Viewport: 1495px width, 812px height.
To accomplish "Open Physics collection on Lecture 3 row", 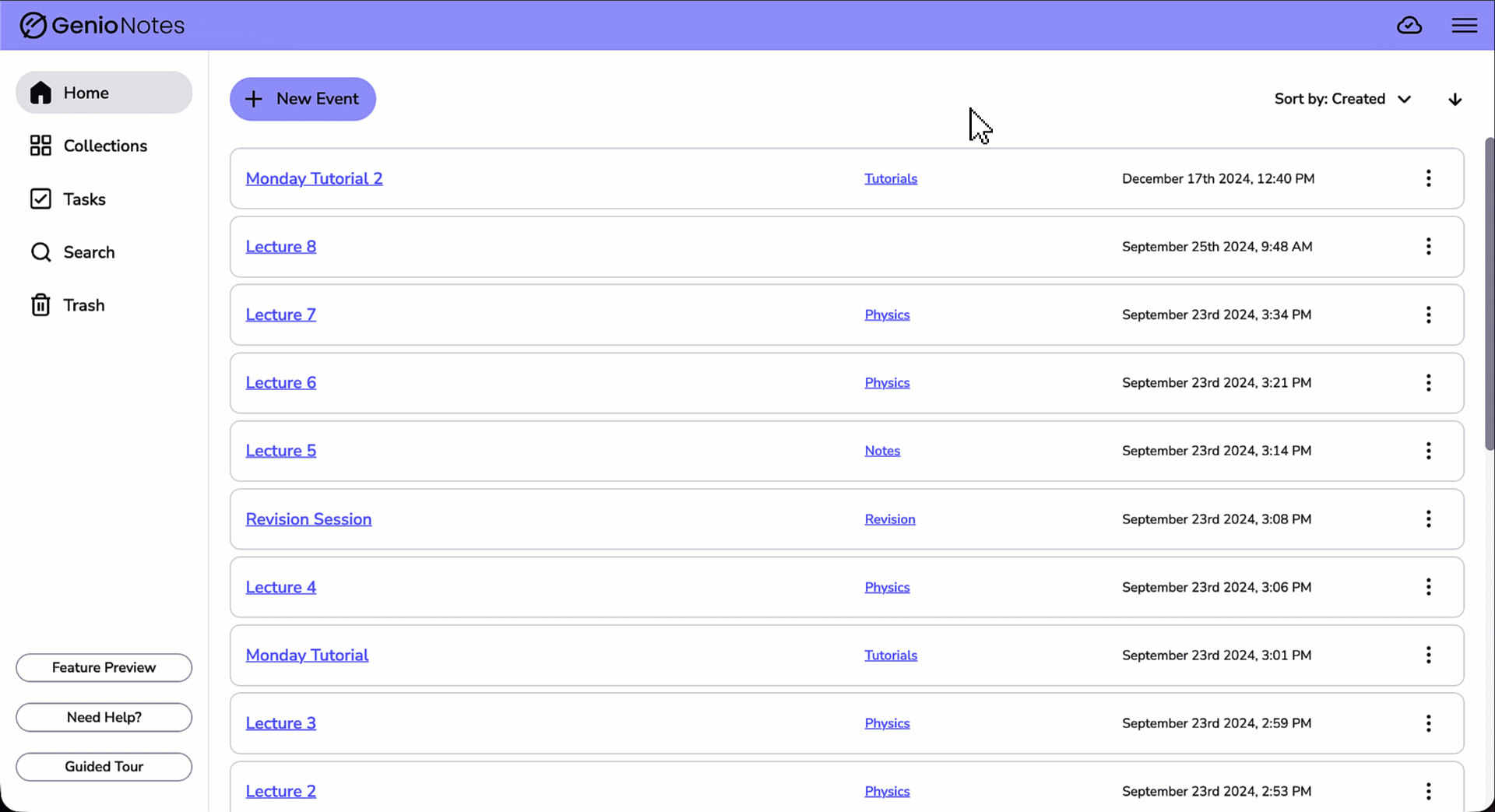I will point(887,723).
